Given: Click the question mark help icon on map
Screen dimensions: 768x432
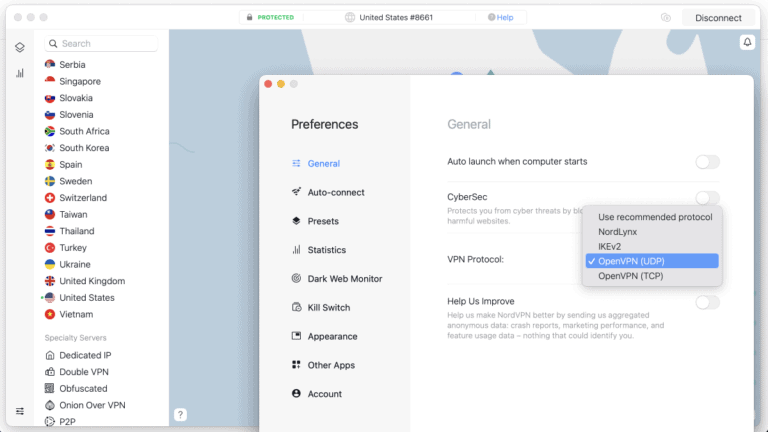Looking at the screenshot, I should pyautogui.click(x=180, y=414).
